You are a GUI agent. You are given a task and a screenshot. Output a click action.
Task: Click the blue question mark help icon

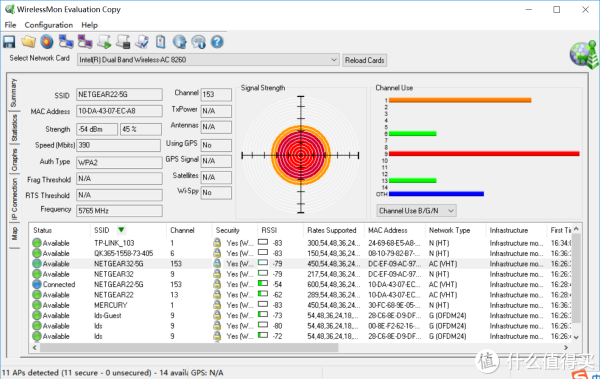[x=217, y=42]
